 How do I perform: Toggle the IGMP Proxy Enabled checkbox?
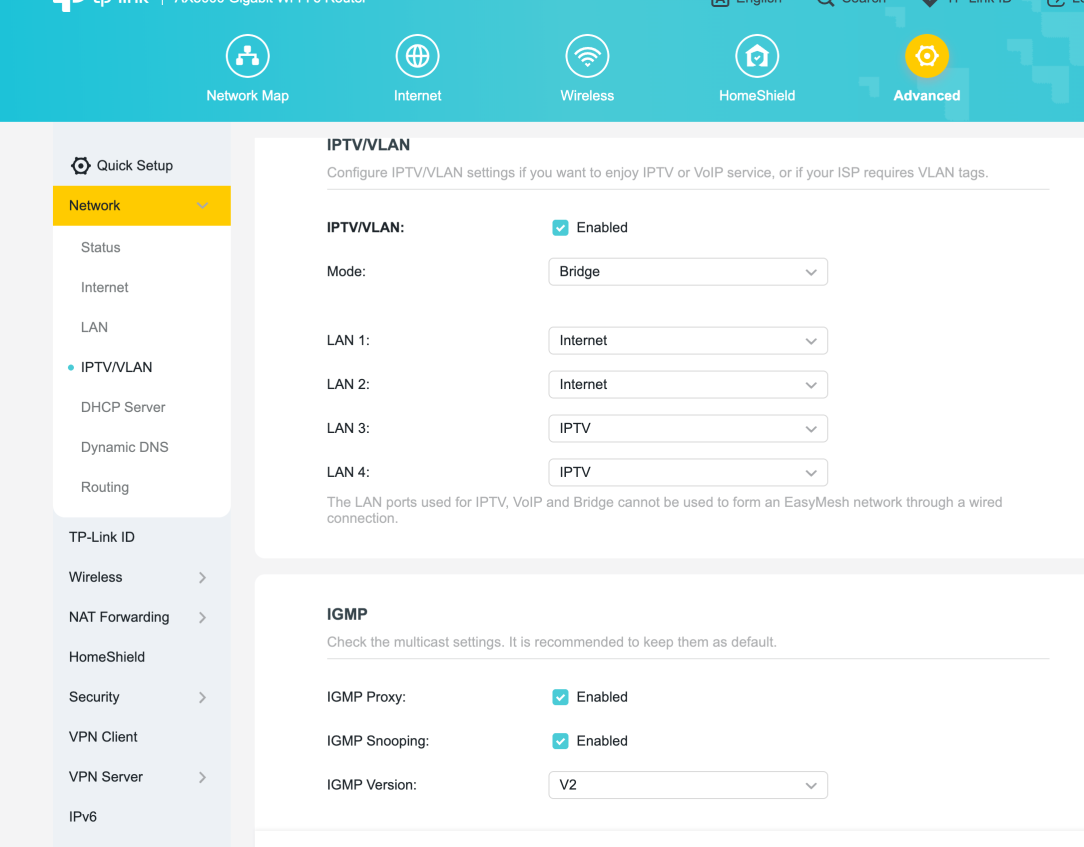click(x=560, y=697)
